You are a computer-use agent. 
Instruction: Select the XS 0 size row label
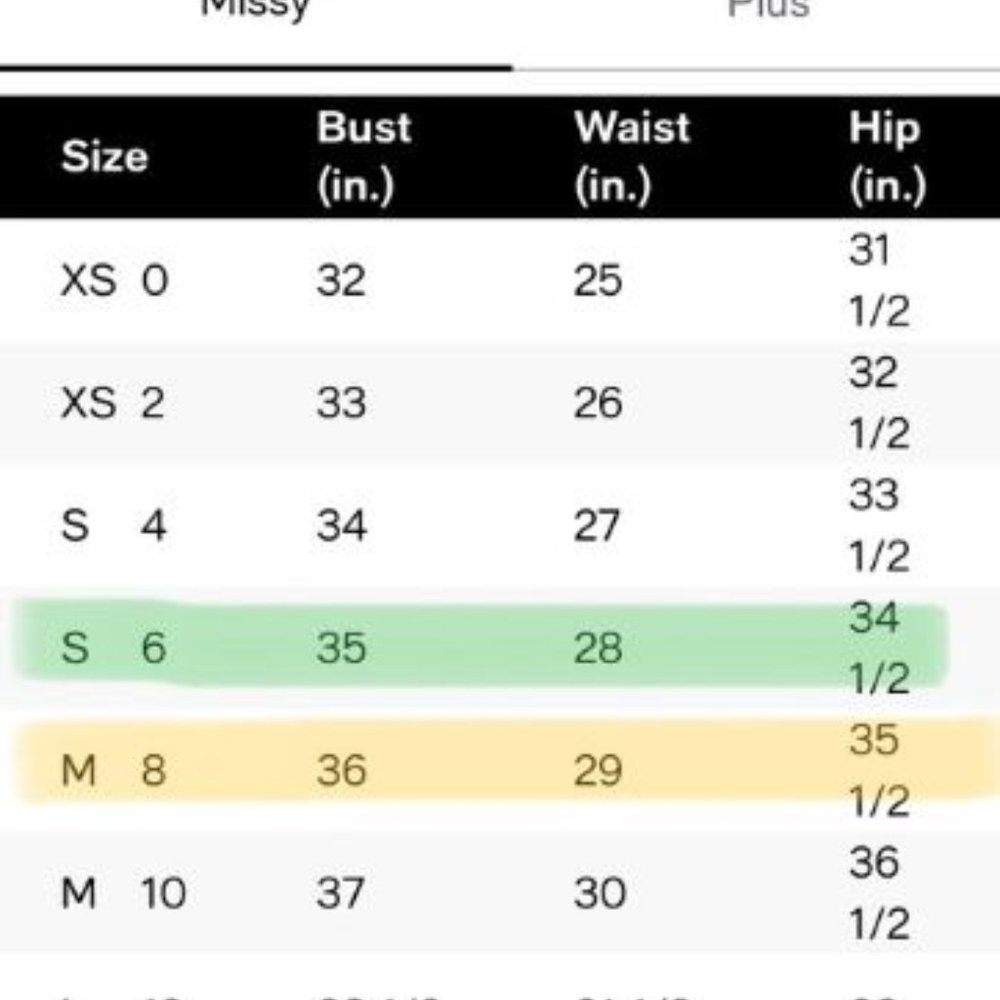(x=114, y=282)
